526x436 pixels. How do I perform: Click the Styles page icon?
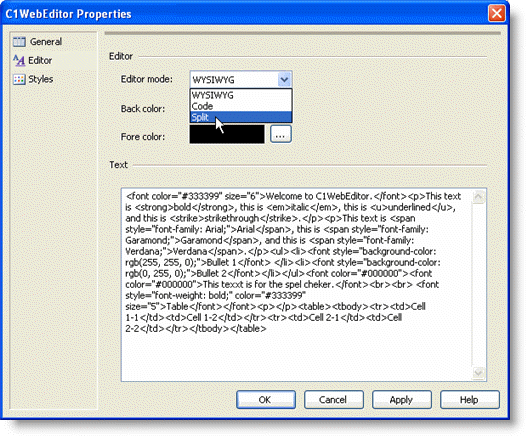(19, 79)
